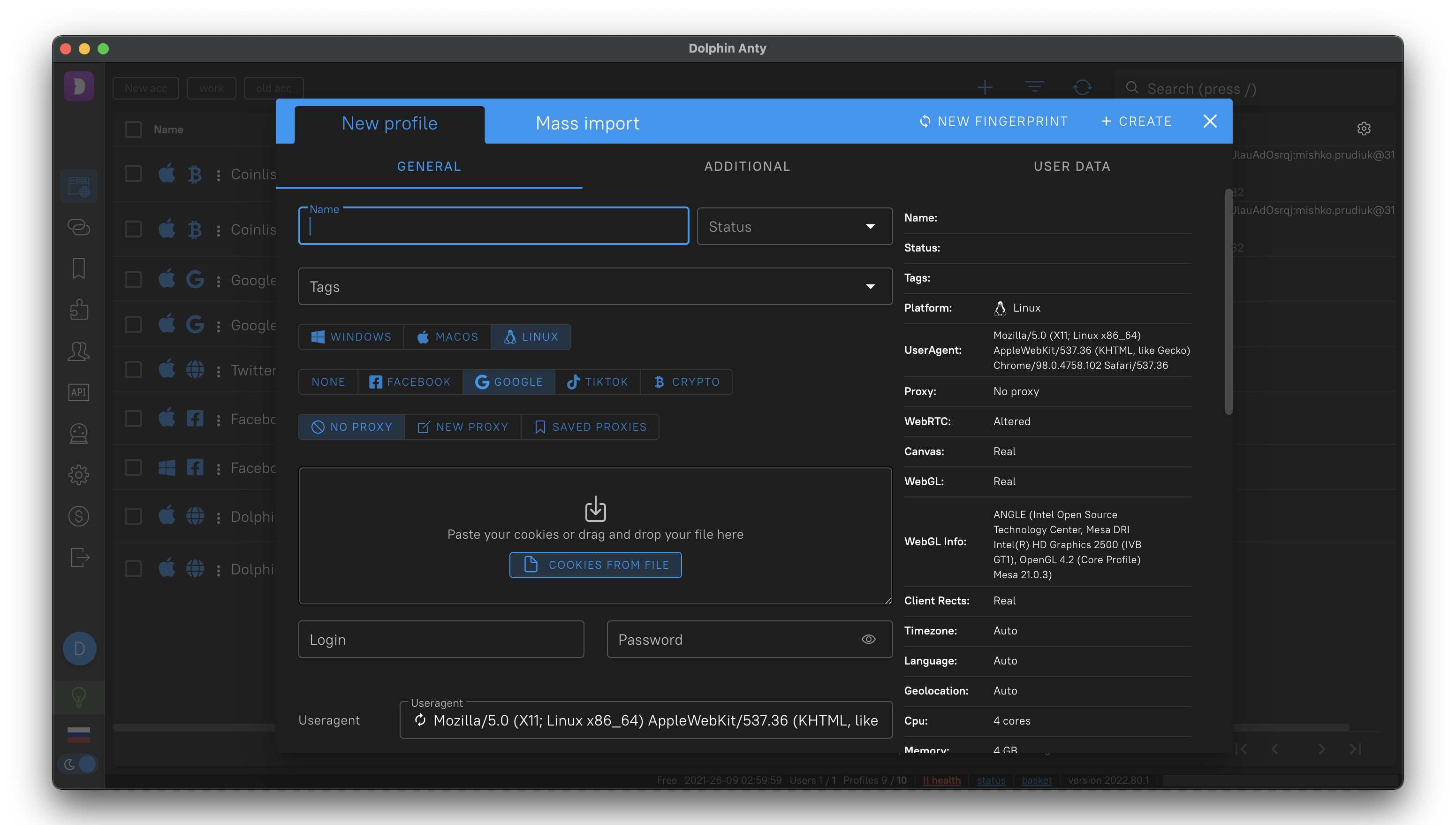
Task: Check the first Coinlist row checkbox
Action: click(x=133, y=173)
